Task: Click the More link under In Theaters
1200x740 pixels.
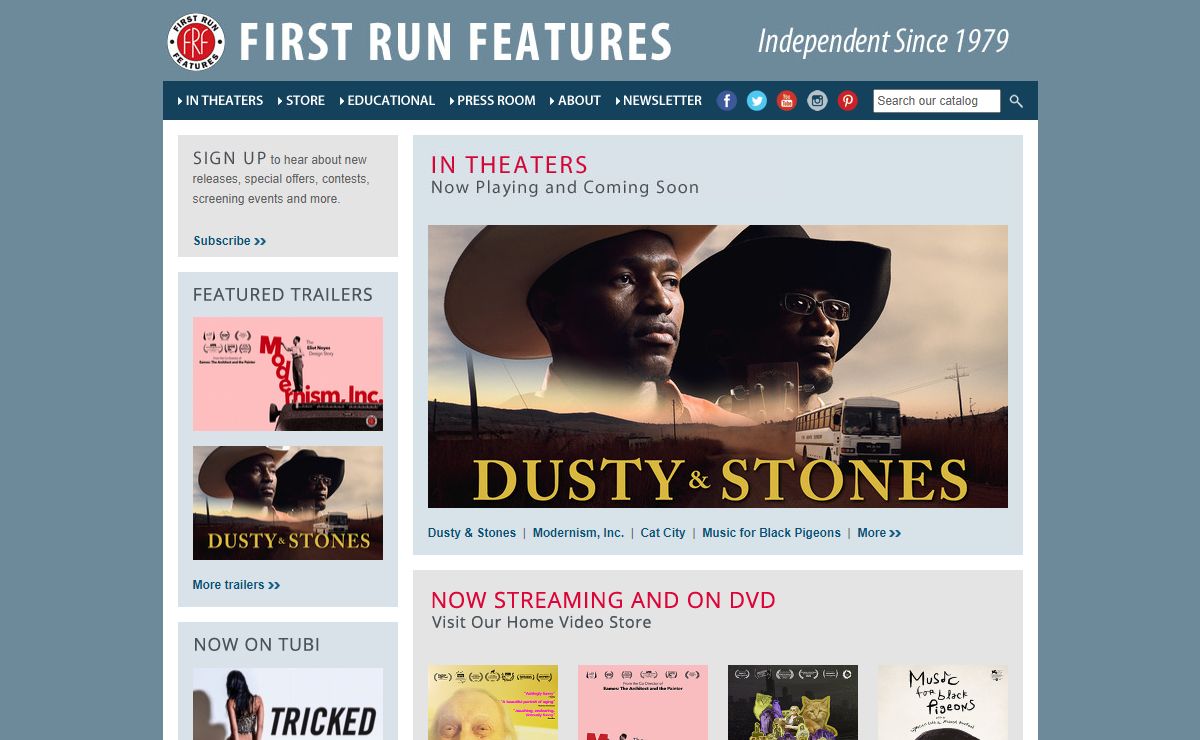Action: [879, 533]
